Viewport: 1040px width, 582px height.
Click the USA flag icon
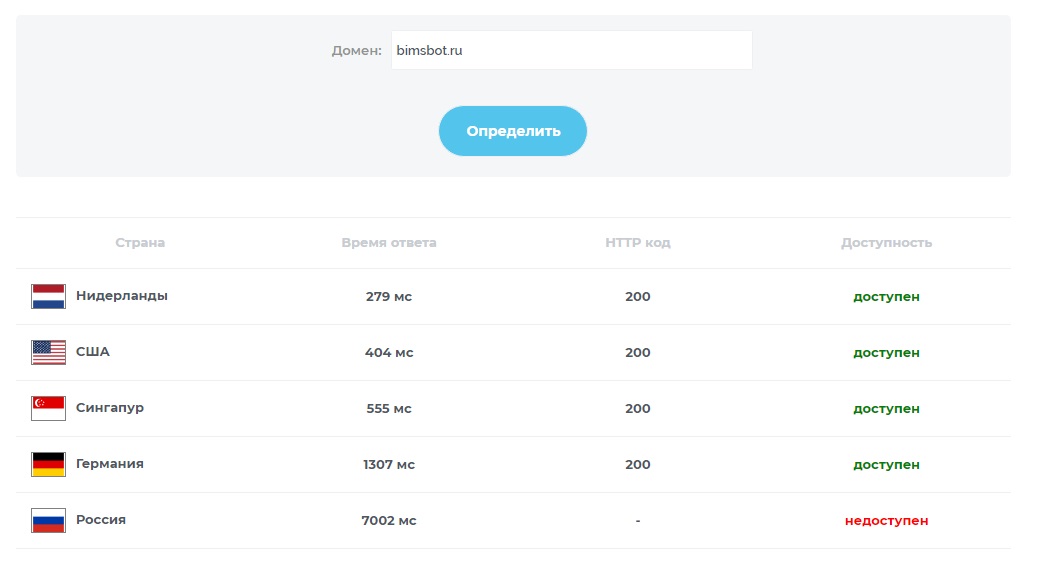point(48,352)
